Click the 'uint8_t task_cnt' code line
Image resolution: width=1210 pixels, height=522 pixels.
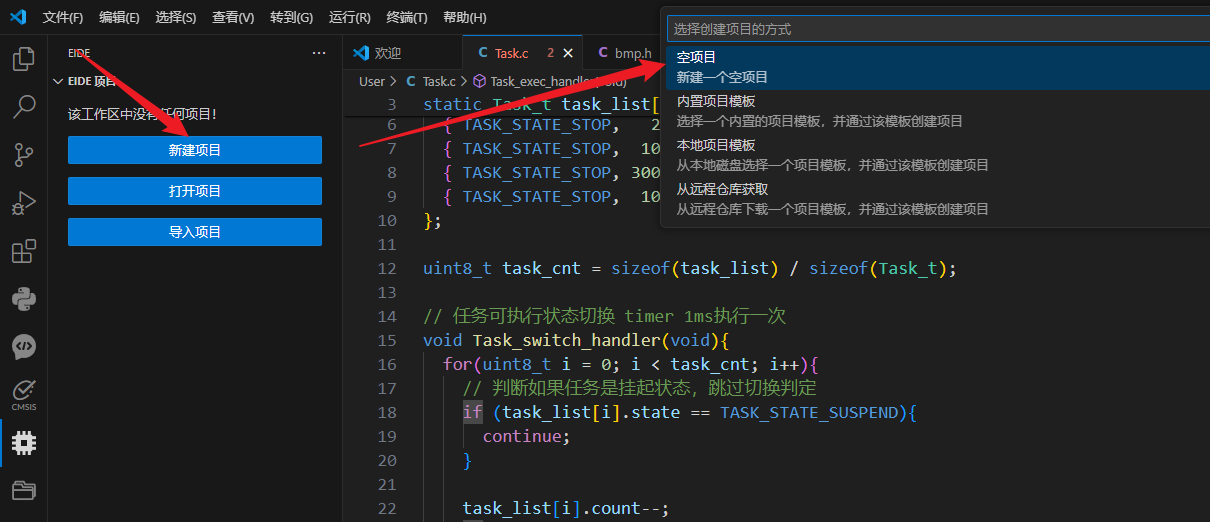690,269
